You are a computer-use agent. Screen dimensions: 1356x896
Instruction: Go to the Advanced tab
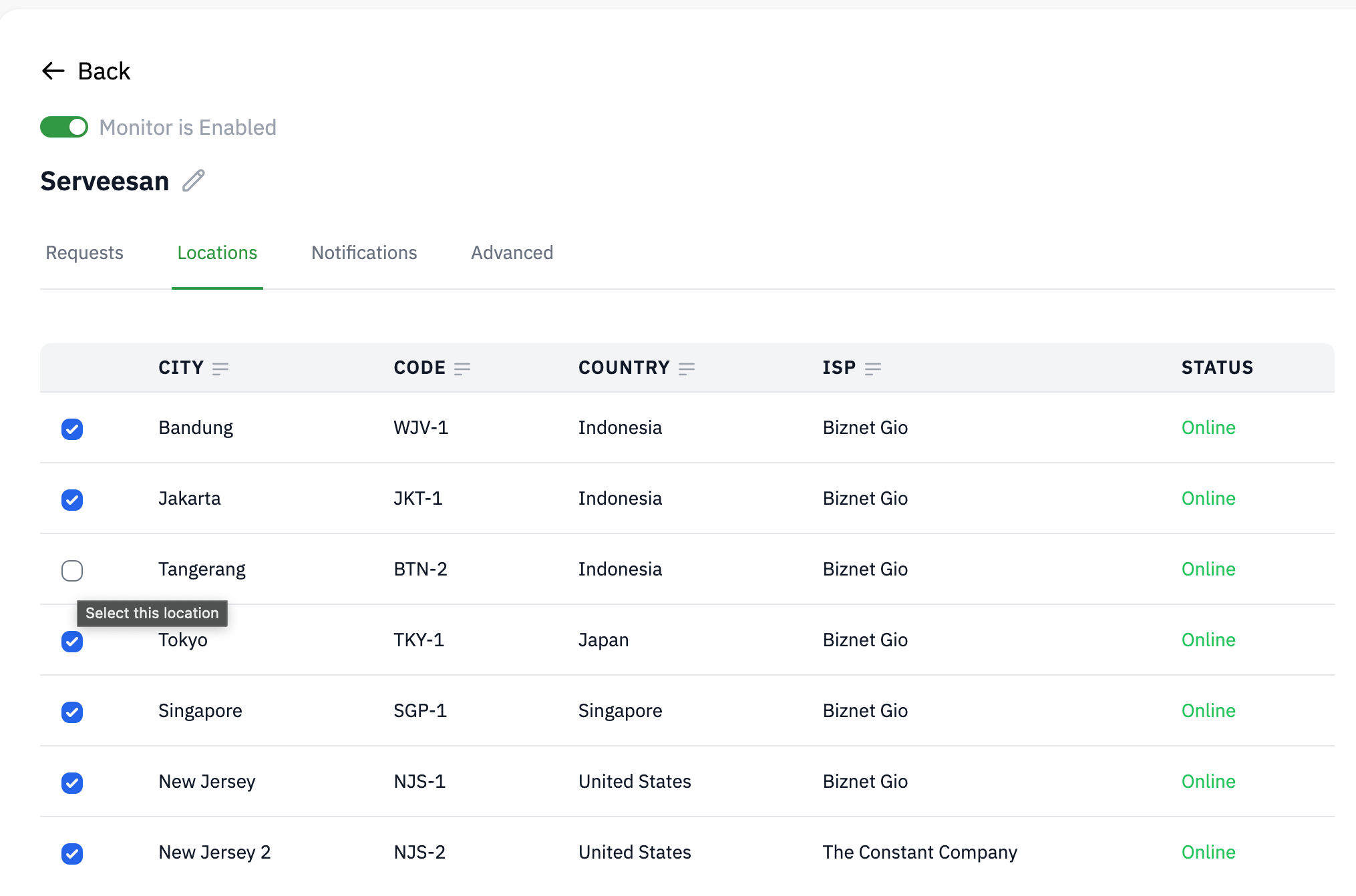coord(512,253)
